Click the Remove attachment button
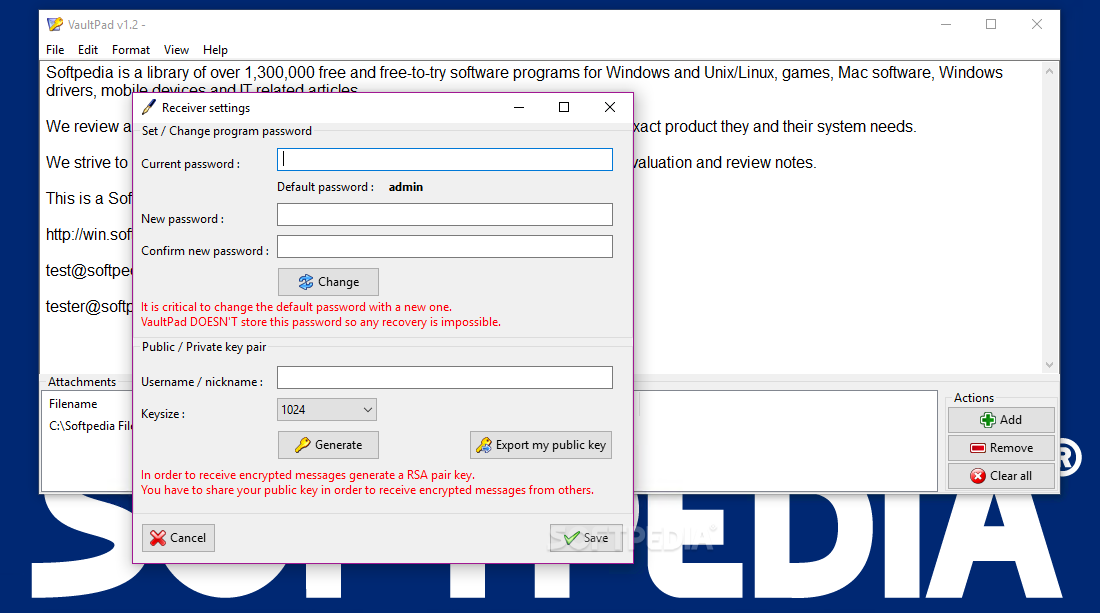The width and height of the screenshot is (1100, 613). (x=1001, y=448)
